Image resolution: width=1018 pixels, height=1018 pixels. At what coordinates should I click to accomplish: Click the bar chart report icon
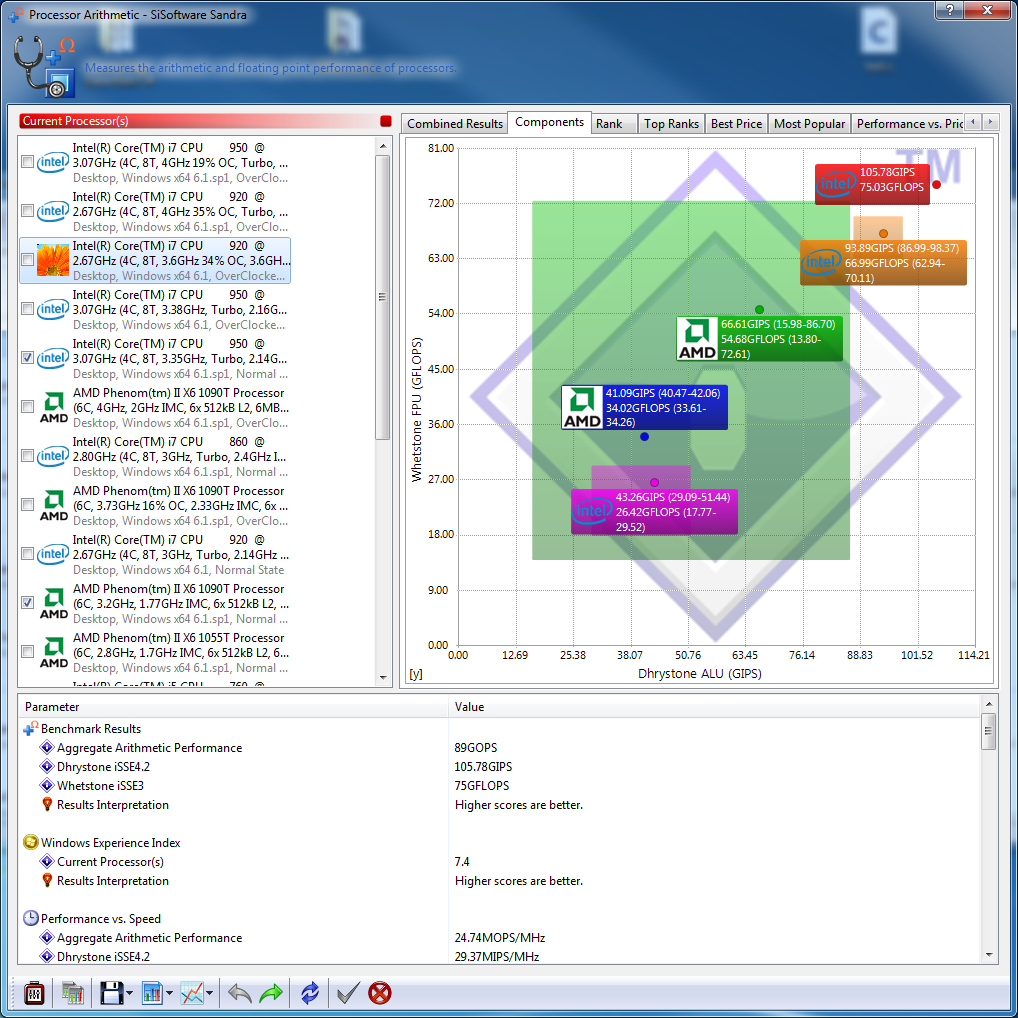click(x=152, y=993)
